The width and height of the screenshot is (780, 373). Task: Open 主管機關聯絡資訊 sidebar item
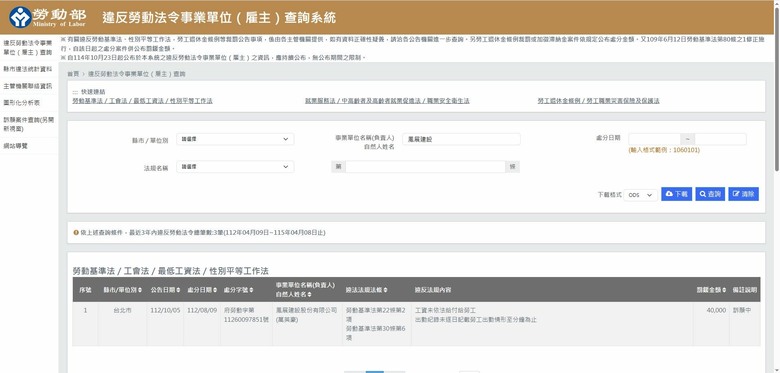[27, 86]
